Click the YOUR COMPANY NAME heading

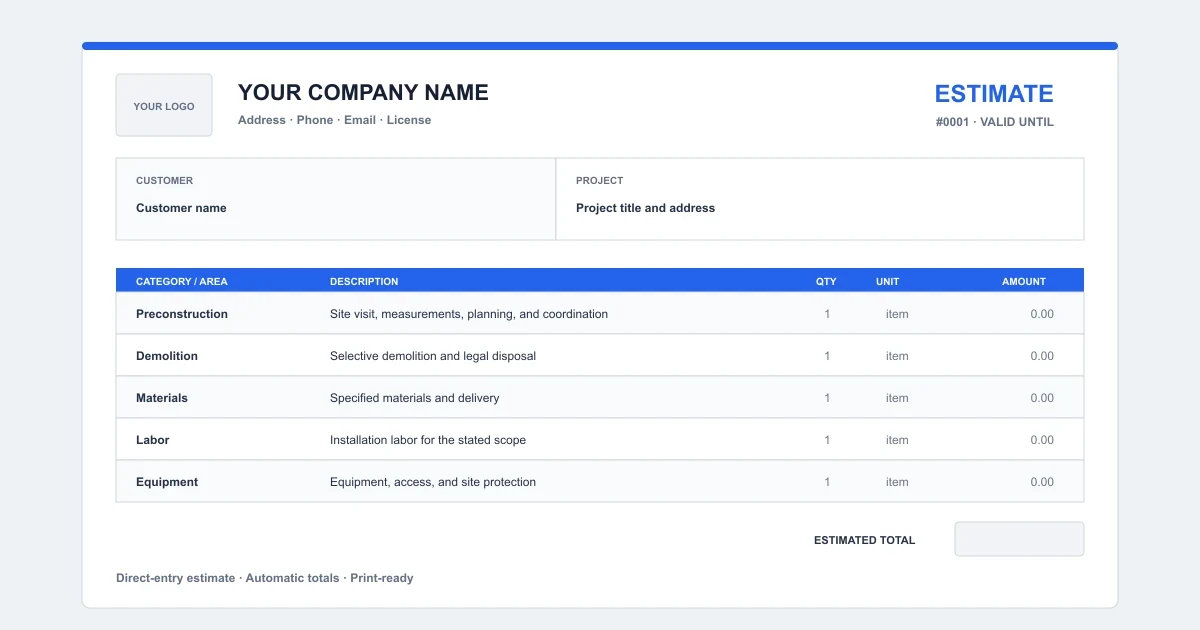pos(363,93)
